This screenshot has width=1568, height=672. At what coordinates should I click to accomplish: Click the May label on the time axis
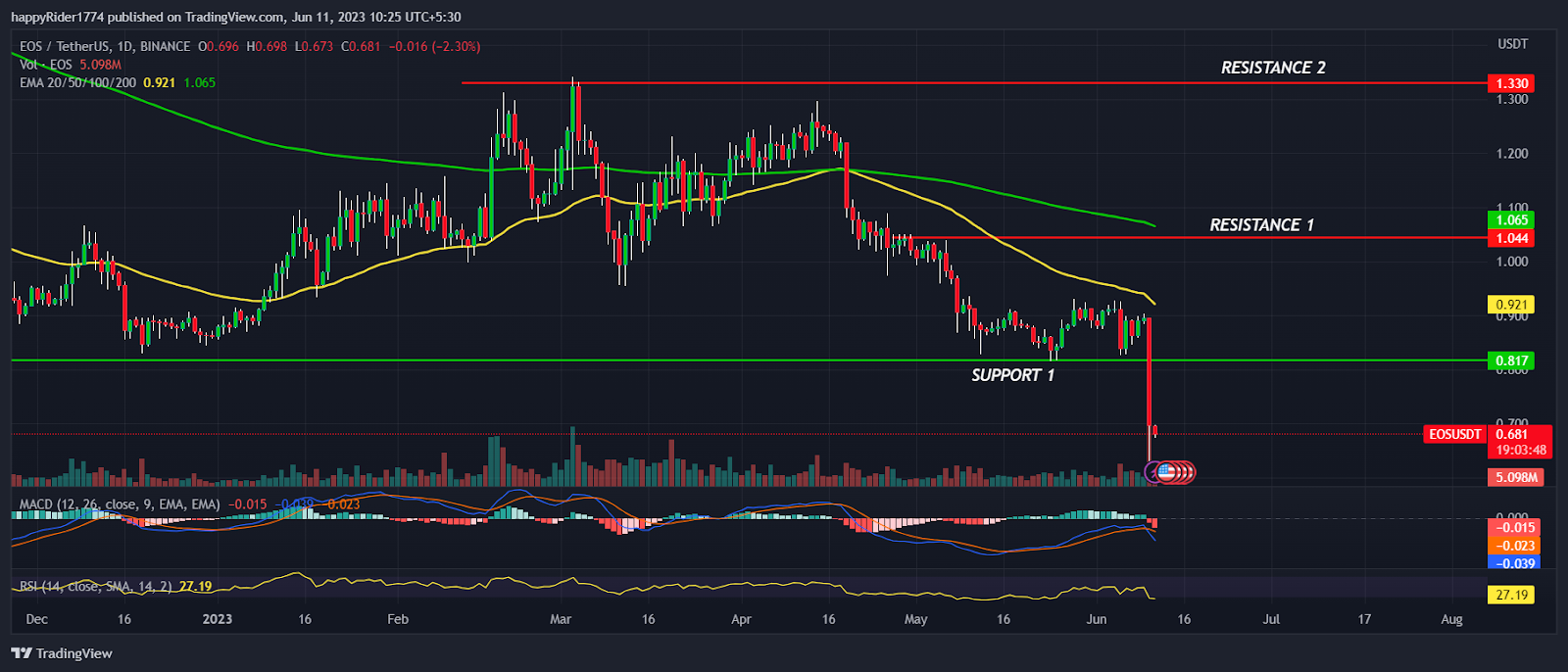tap(915, 619)
